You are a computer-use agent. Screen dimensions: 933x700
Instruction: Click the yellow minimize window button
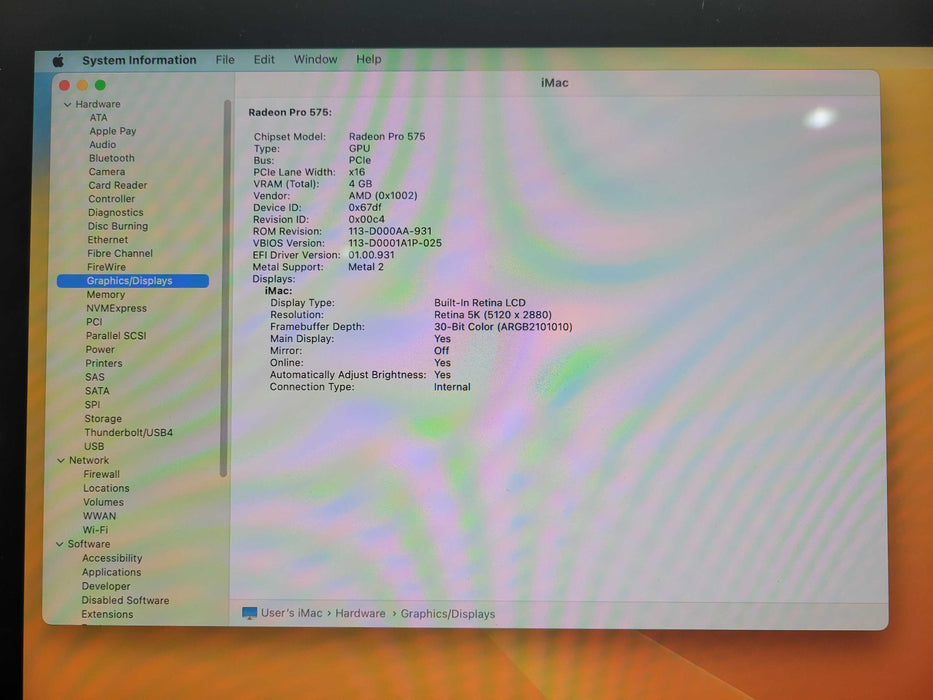pyautogui.click(x=82, y=86)
